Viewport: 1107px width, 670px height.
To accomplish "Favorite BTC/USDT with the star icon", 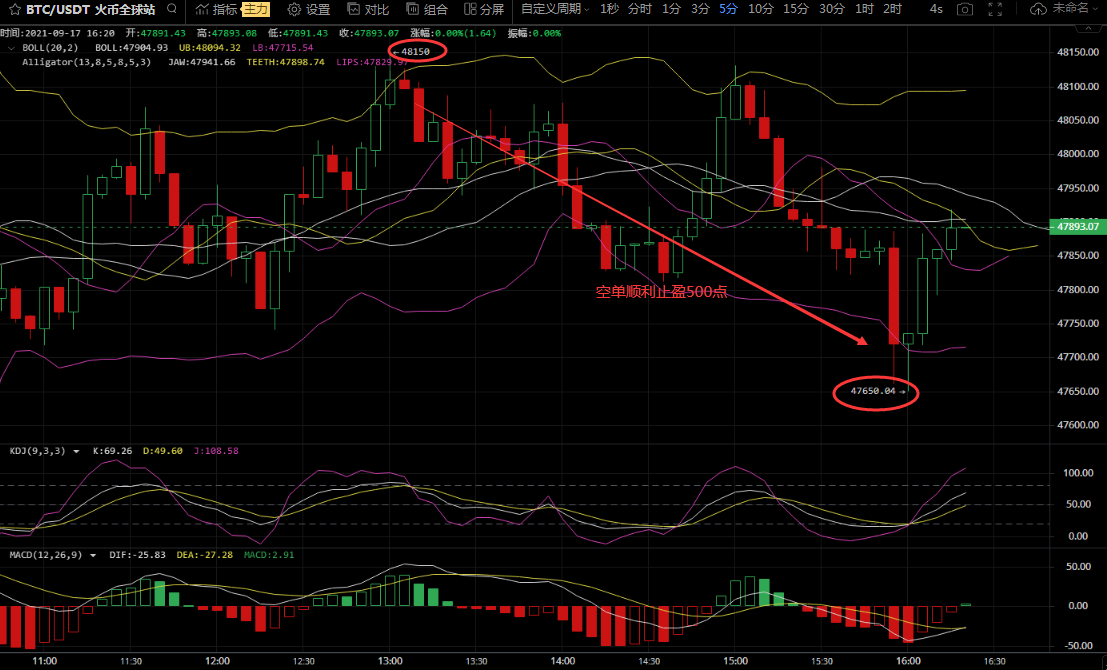I will pyautogui.click(x=14, y=10).
